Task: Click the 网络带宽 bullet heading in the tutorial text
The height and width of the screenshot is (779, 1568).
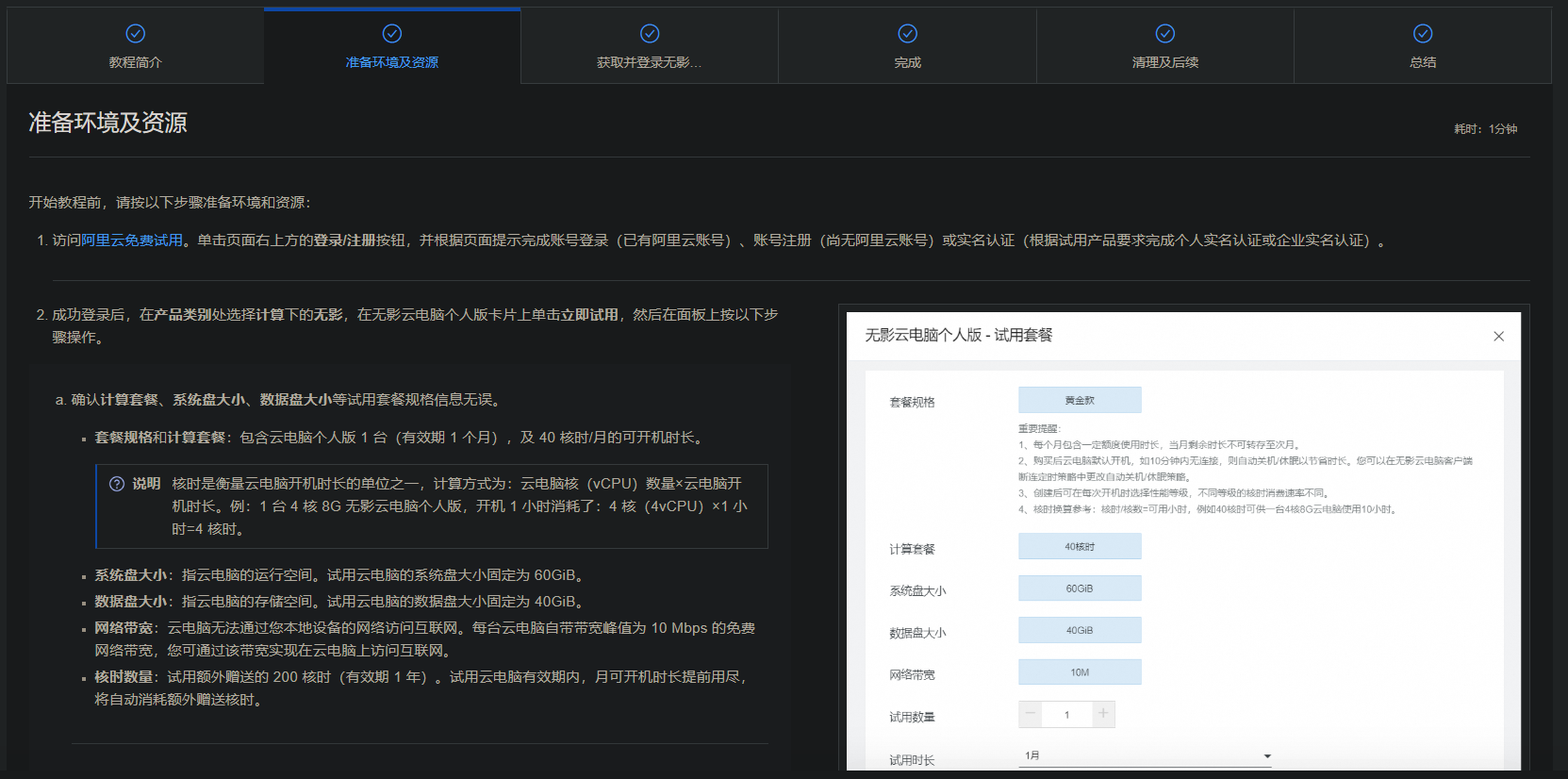Action: coord(124,628)
